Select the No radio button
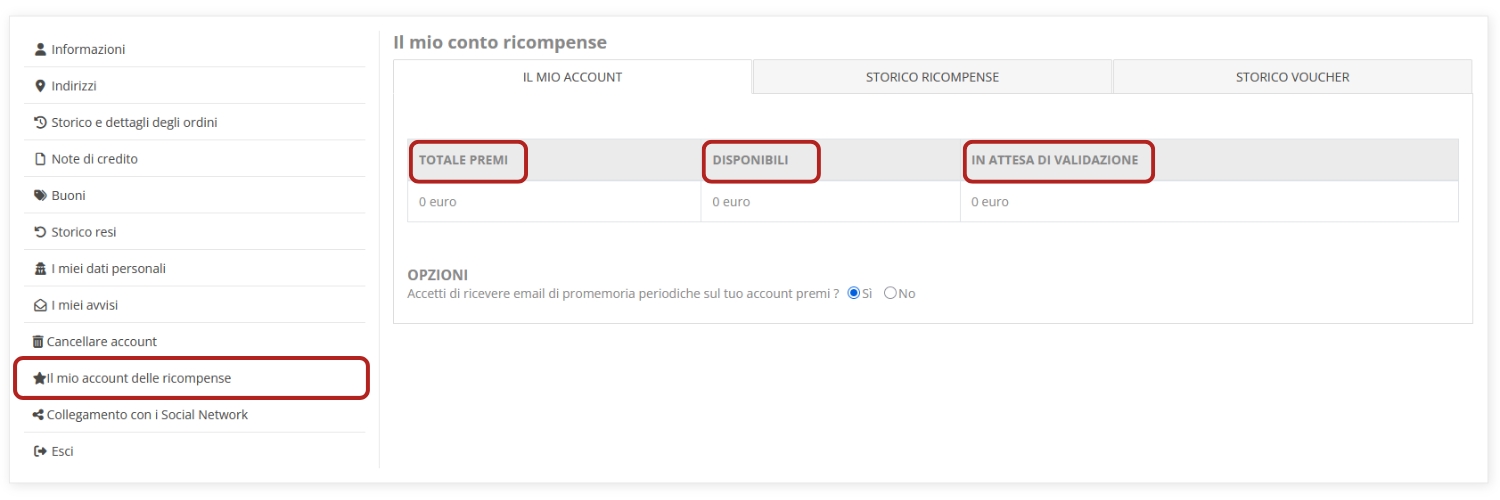The image size is (1500, 500). tap(890, 293)
